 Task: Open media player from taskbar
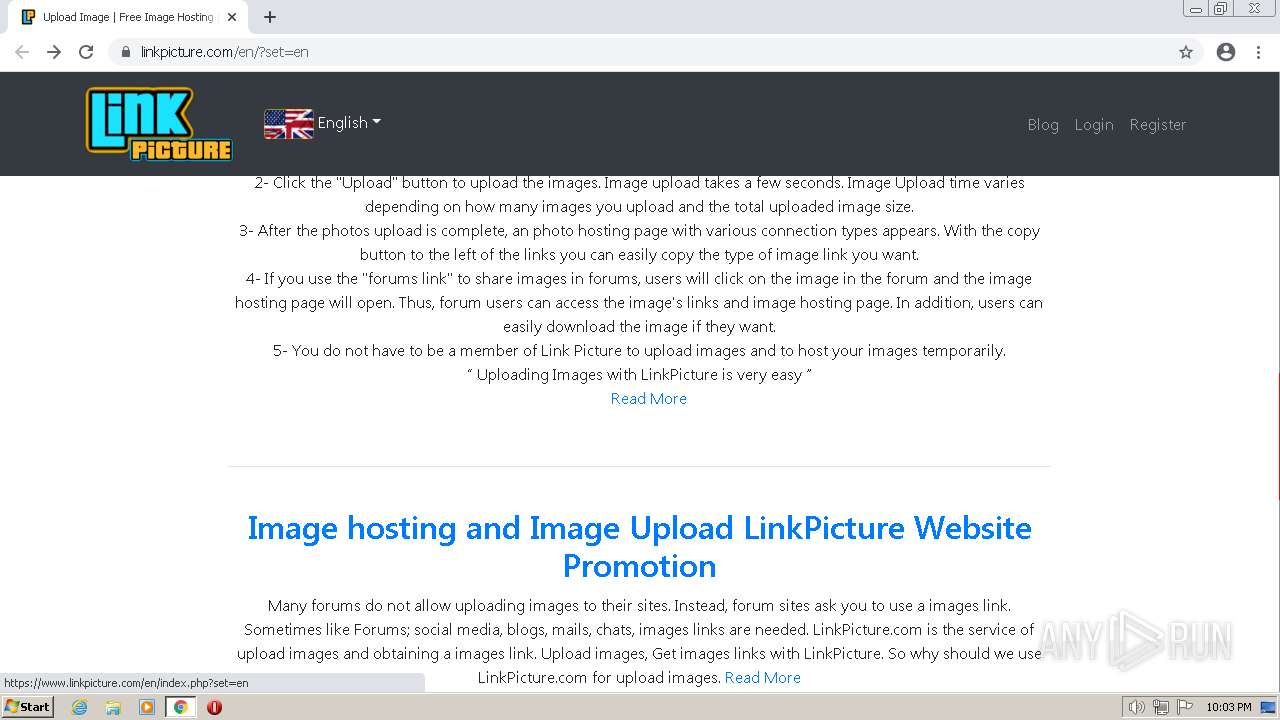pyautogui.click(x=147, y=707)
